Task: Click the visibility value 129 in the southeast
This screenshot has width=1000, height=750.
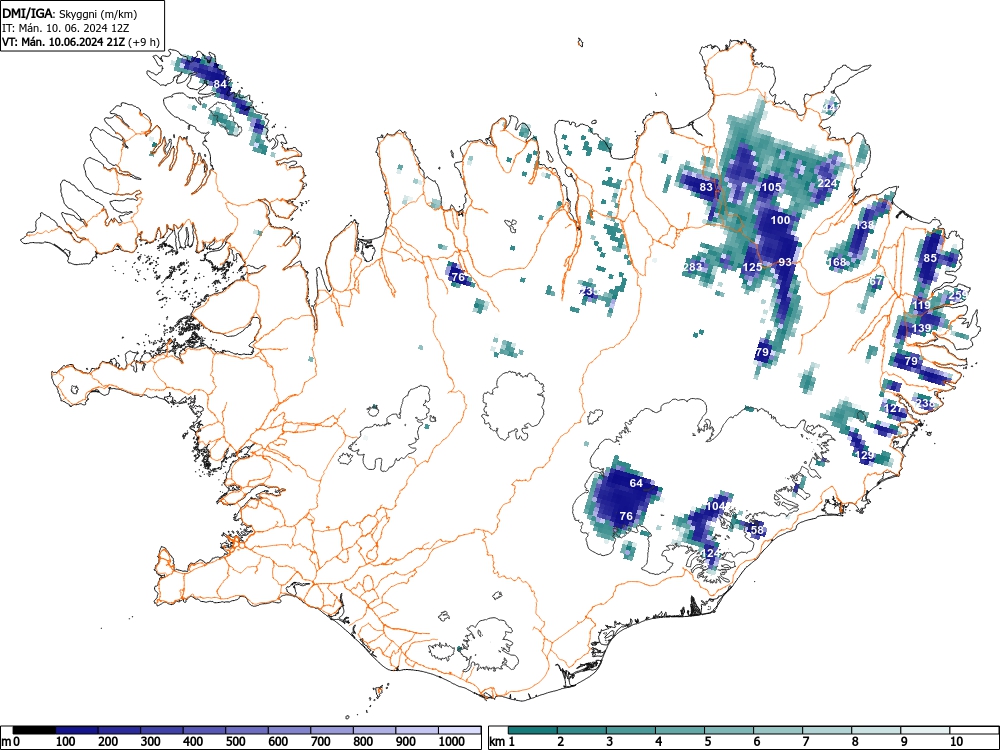Action: click(x=865, y=455)
